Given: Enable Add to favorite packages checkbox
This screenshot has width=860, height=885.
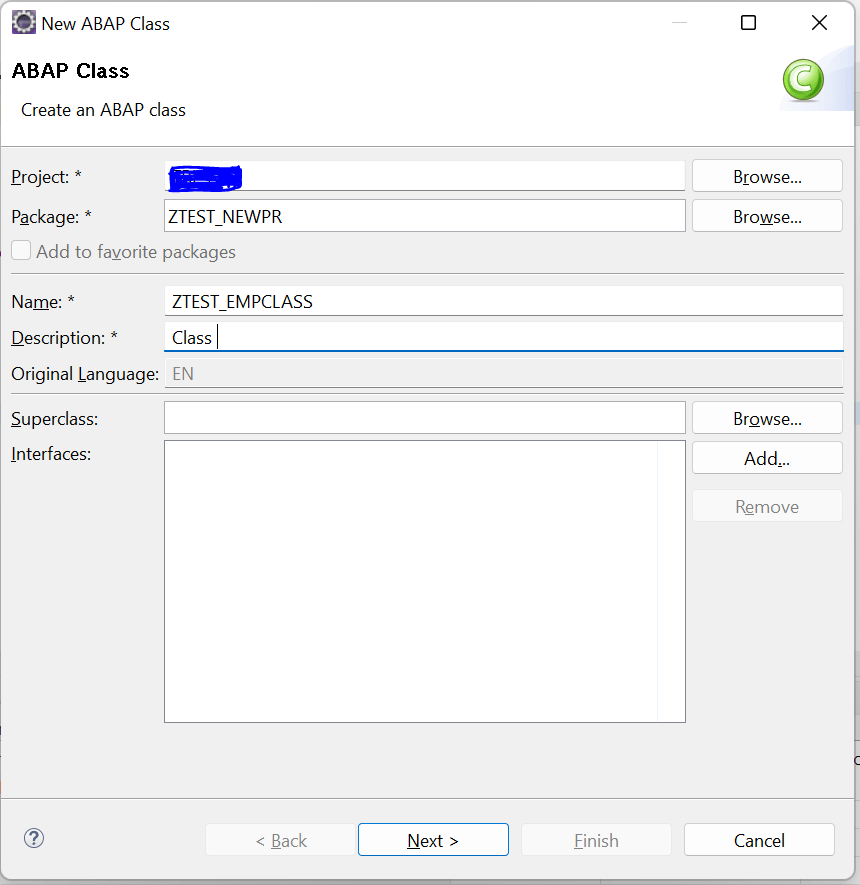Looking at the screenshot, I should point(21,250).
